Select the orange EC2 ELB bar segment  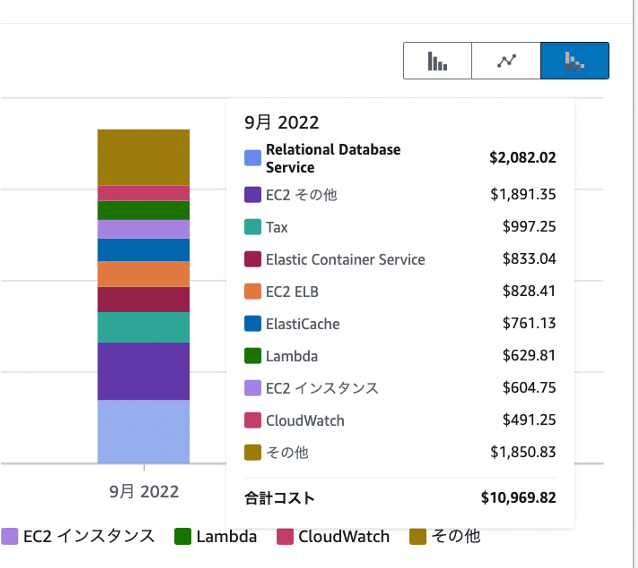(x=143, y=274)
